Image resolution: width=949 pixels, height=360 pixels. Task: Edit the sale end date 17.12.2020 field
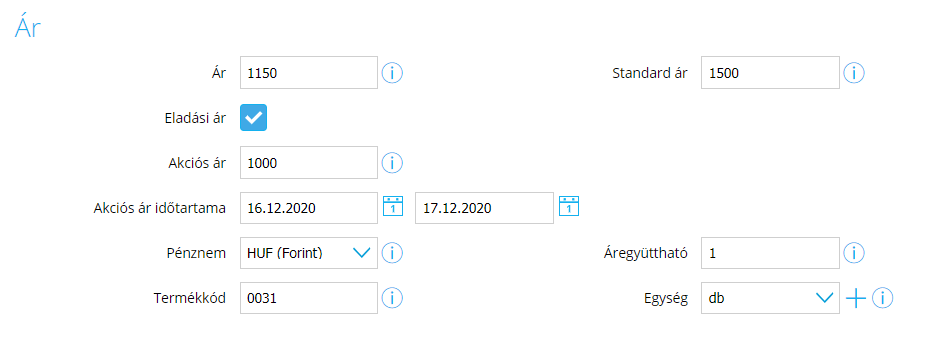point(484,208)
